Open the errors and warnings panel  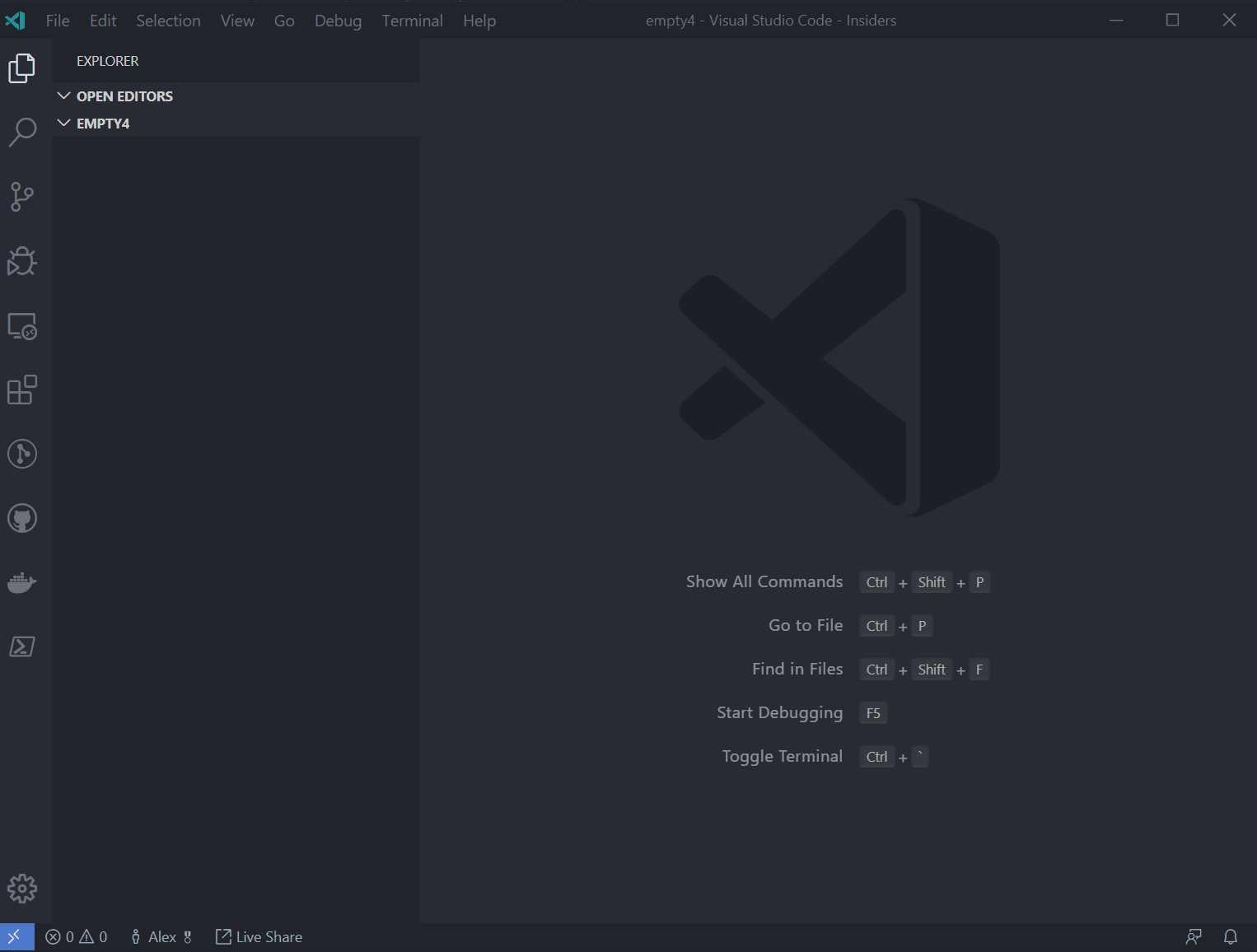click(76, 936)
